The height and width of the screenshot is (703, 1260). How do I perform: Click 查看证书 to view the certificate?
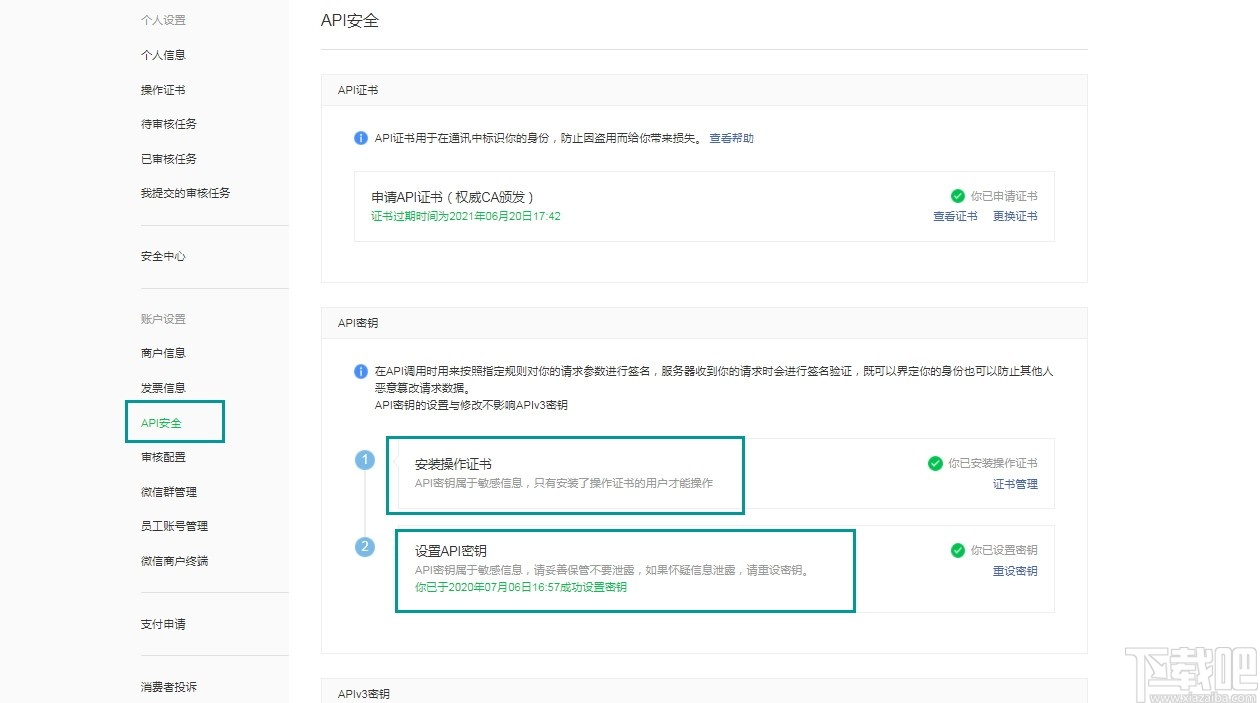(x=955, y=216)
